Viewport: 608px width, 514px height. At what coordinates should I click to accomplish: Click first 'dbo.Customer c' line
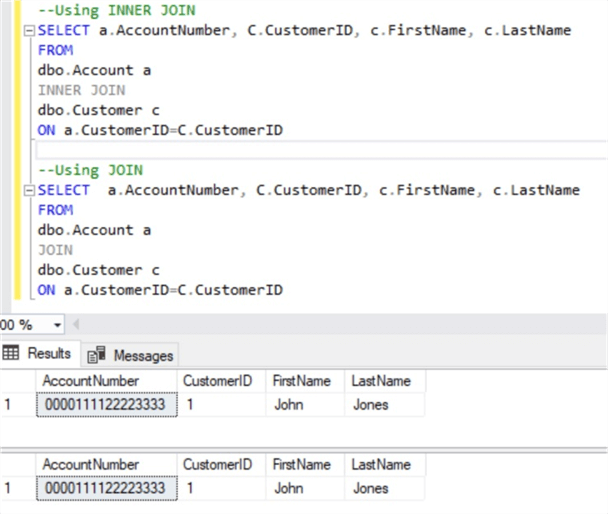98,110
